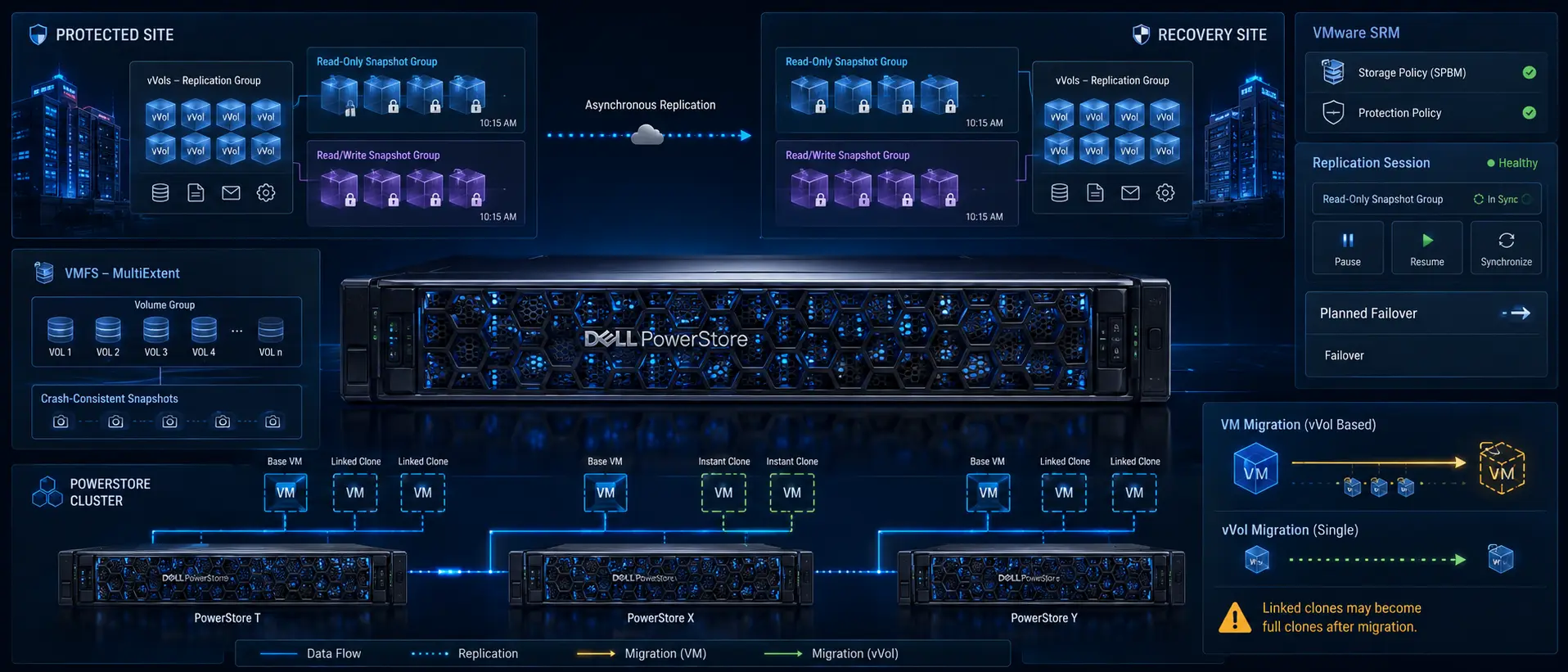Image resolution: width=1568 pixels, height=672 pixels.
Task: Select the VOL 3 disk icon
Action: (x=155, y=329)
